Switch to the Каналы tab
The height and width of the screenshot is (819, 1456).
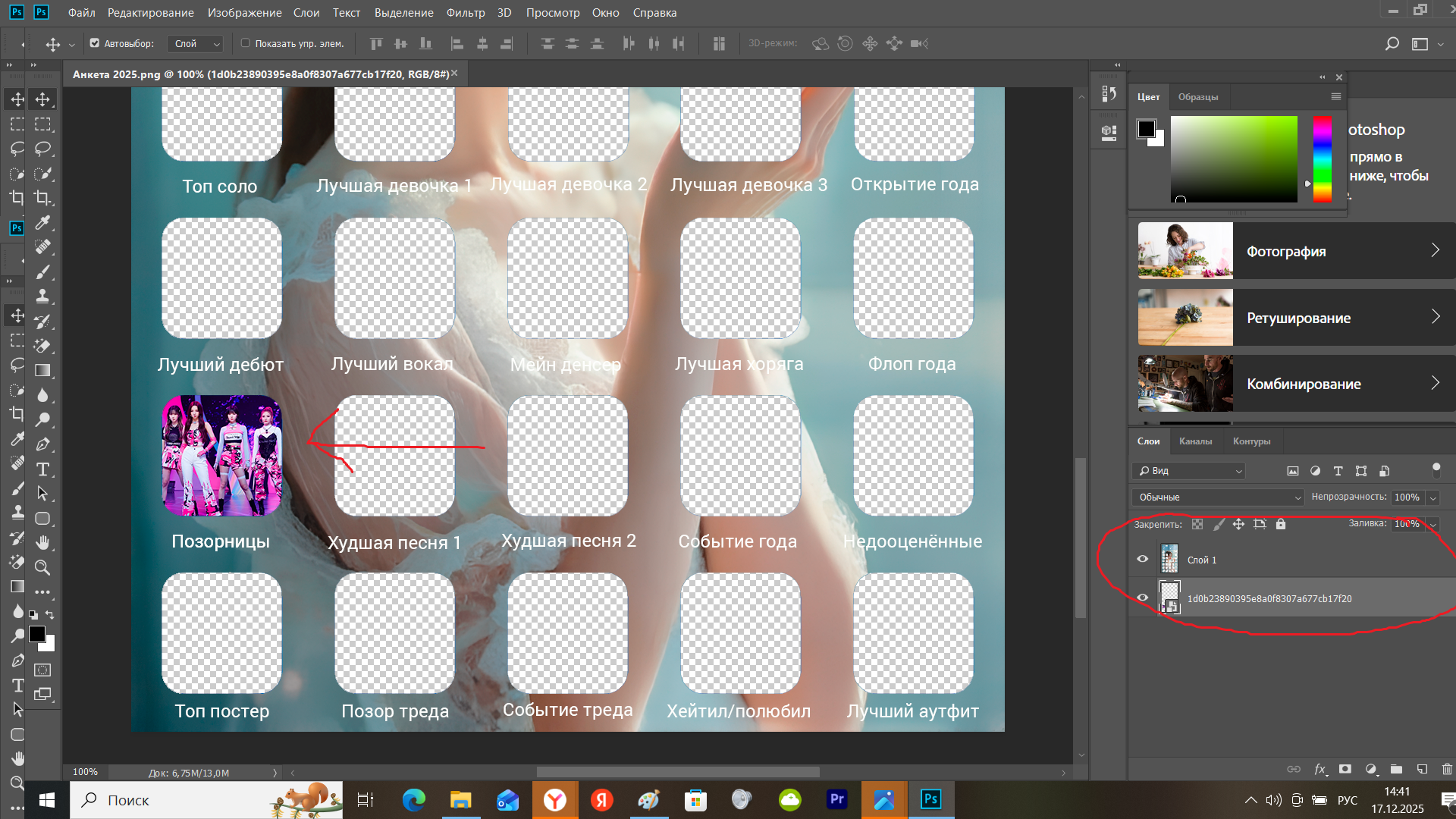point(1195,441)
